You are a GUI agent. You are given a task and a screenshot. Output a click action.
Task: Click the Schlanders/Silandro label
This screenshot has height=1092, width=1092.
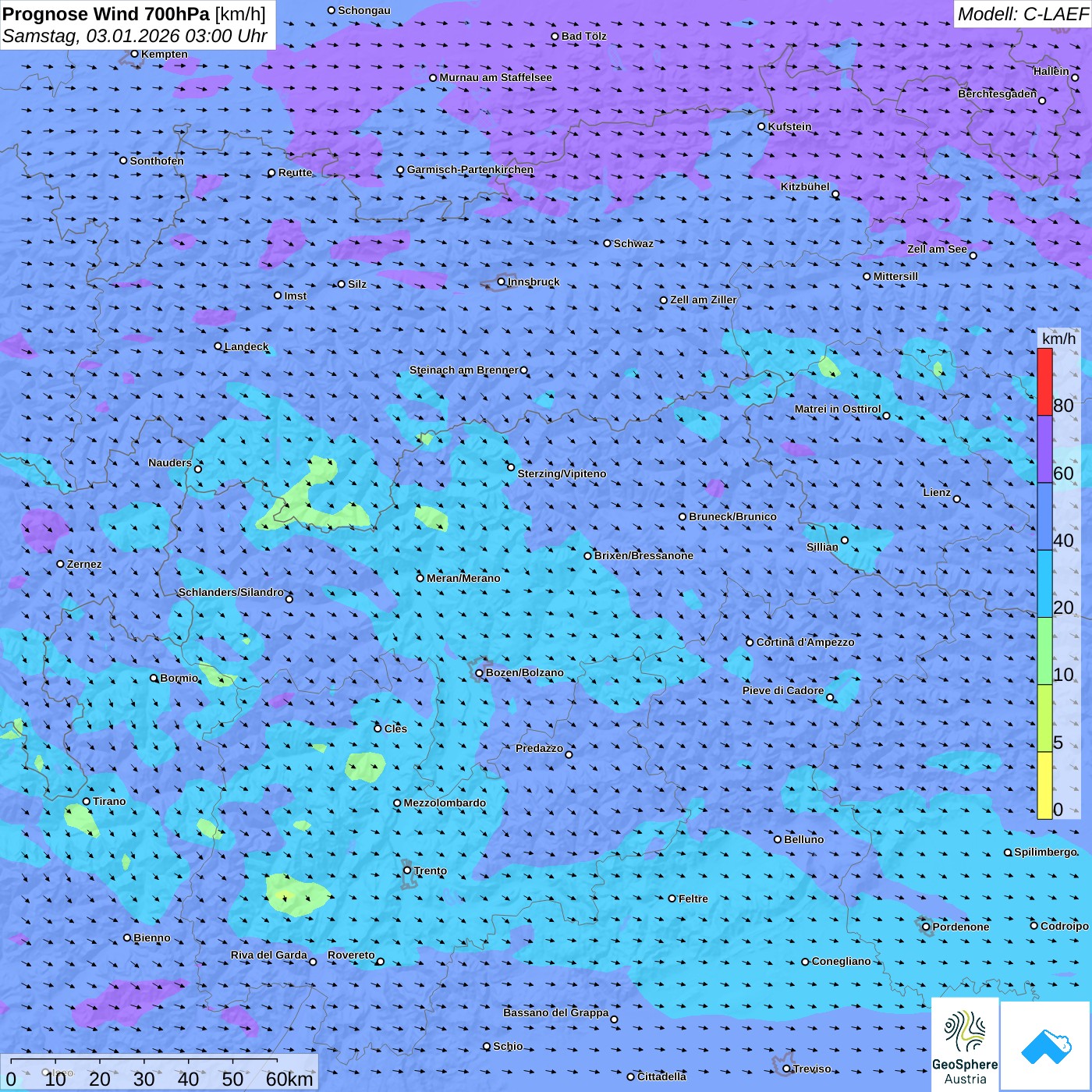coord(231,592)
